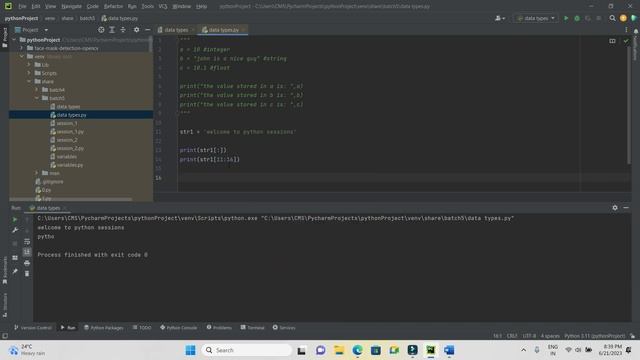
Task: Click the Windows Start button
Action: [190, 350]
